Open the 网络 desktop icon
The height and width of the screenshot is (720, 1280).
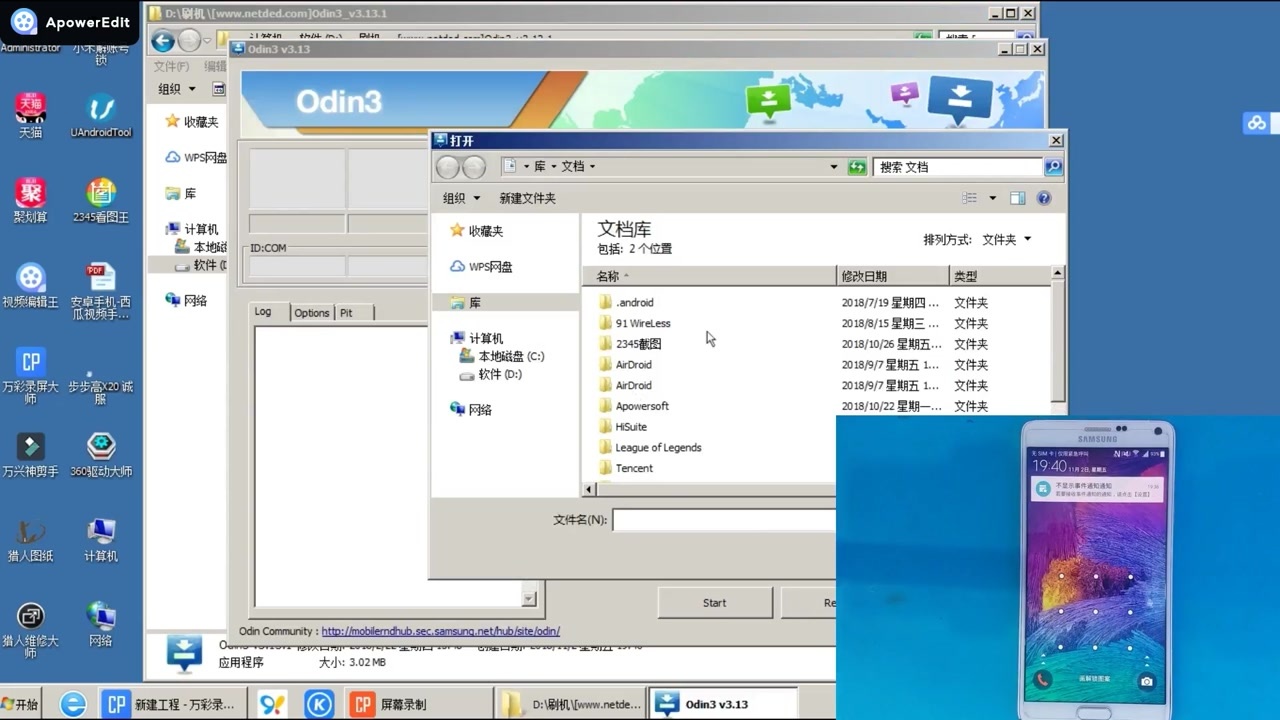(x=101, y=625)
